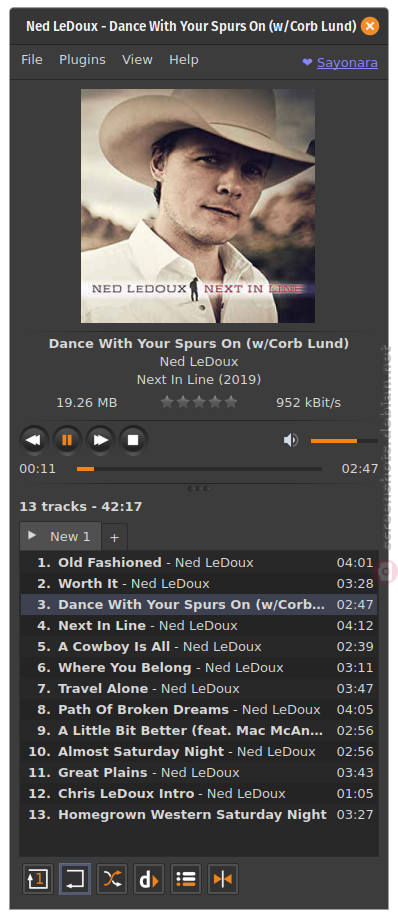Screen dimensions: 398x919
Task: Toggle repeat-one mode icon
Action: pos(38,879)
